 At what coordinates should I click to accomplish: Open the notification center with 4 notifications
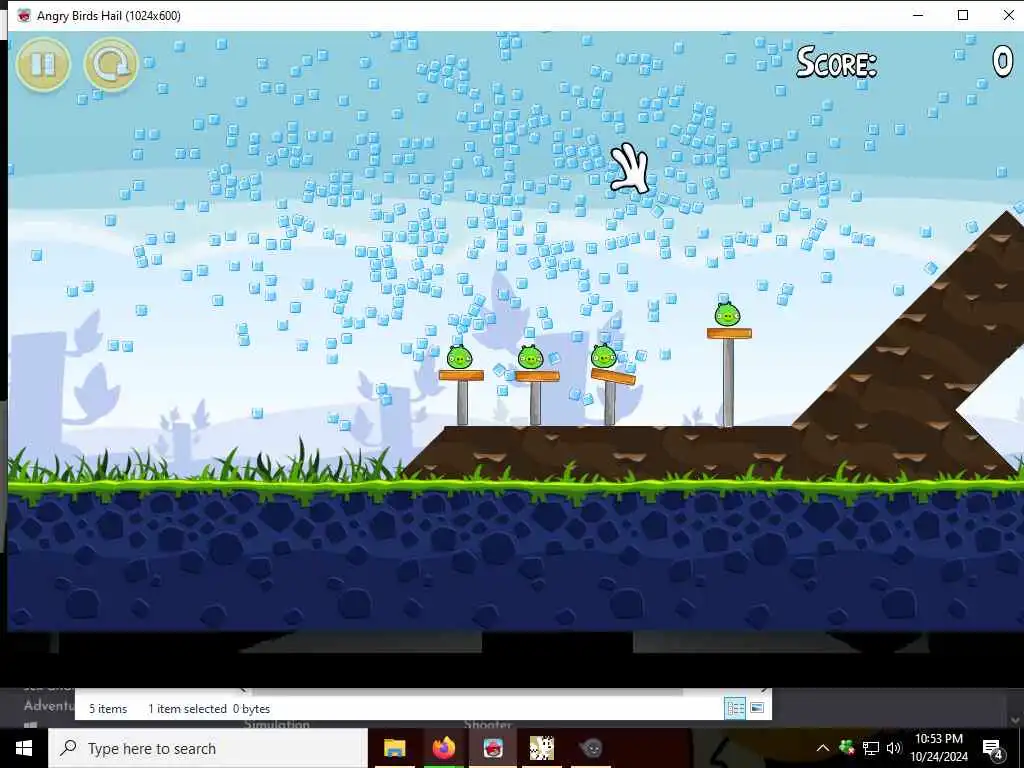(993, 748)
